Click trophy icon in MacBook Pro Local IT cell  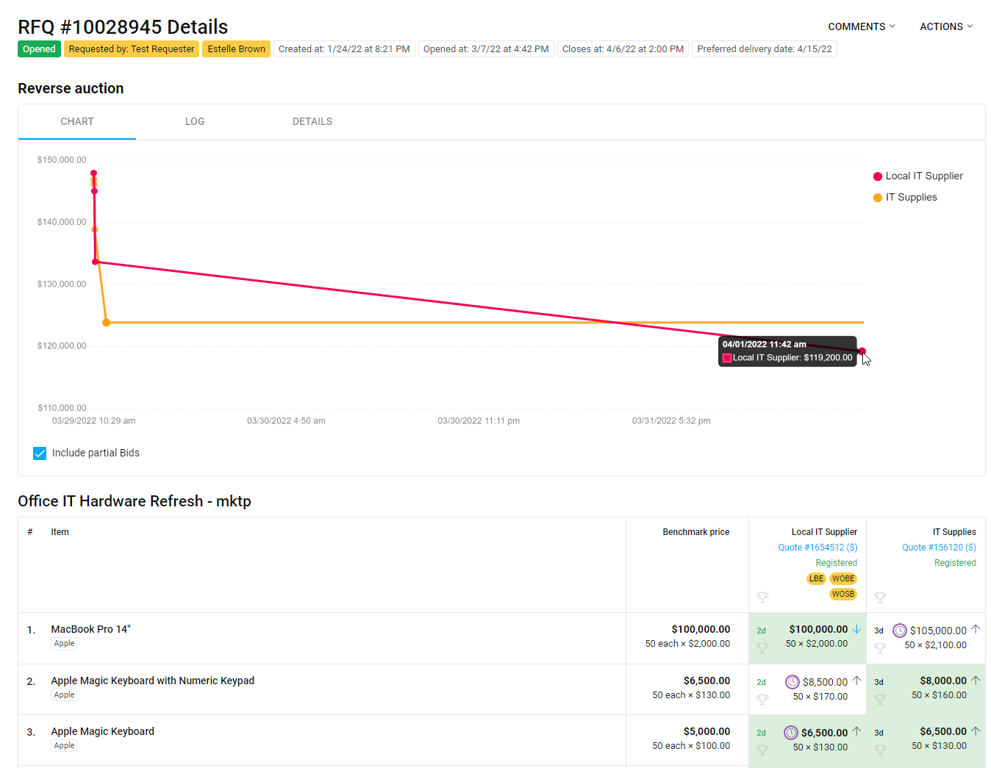[x=762, y=648]
